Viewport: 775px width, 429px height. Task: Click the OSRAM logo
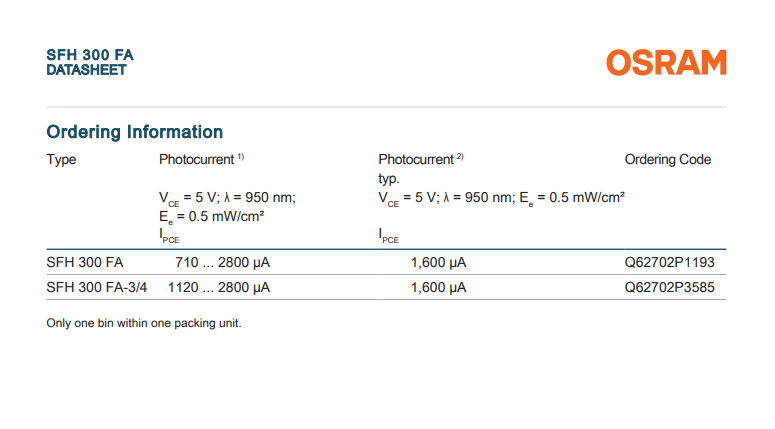[666, 62]
